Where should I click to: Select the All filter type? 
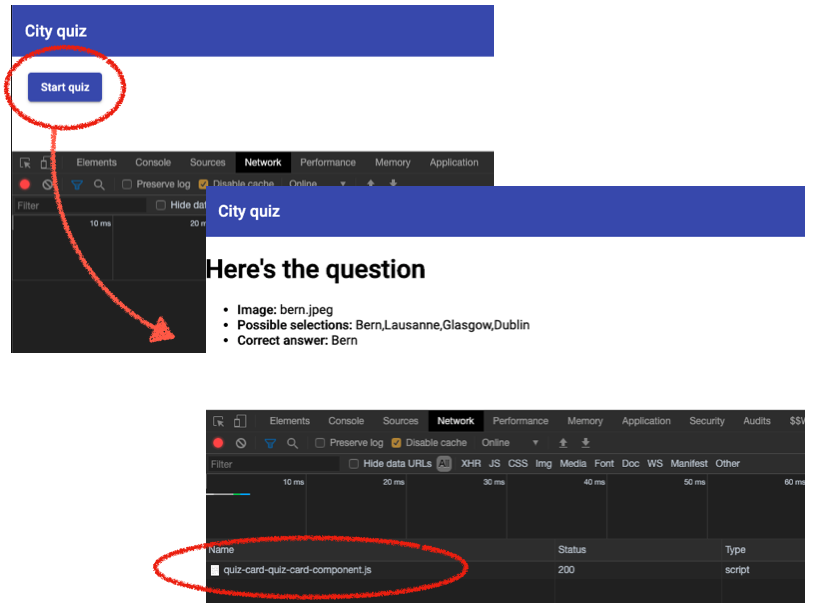[x=444, y=463]
